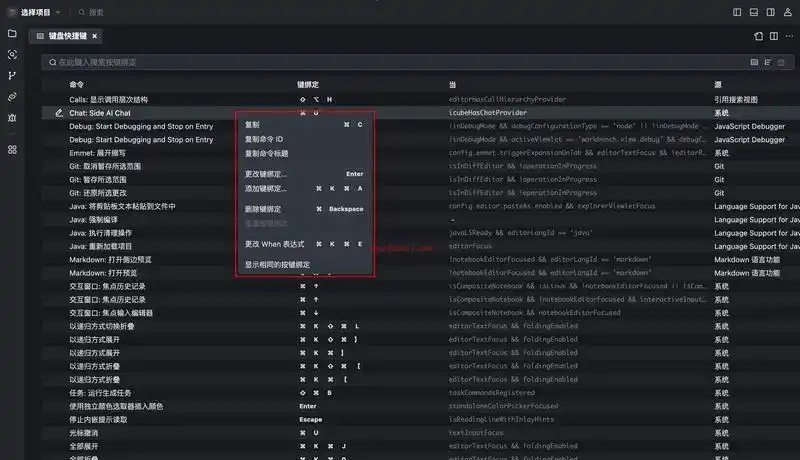The image size is (800, 460).
Task: Select the 全部展开 row
Action: click(x=421, y=446)
